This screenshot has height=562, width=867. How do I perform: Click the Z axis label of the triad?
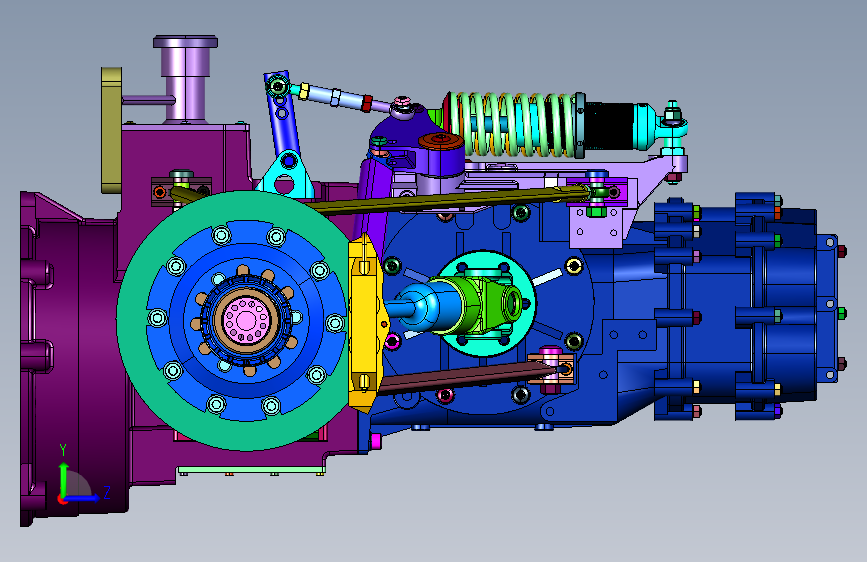tap(107, 492)
